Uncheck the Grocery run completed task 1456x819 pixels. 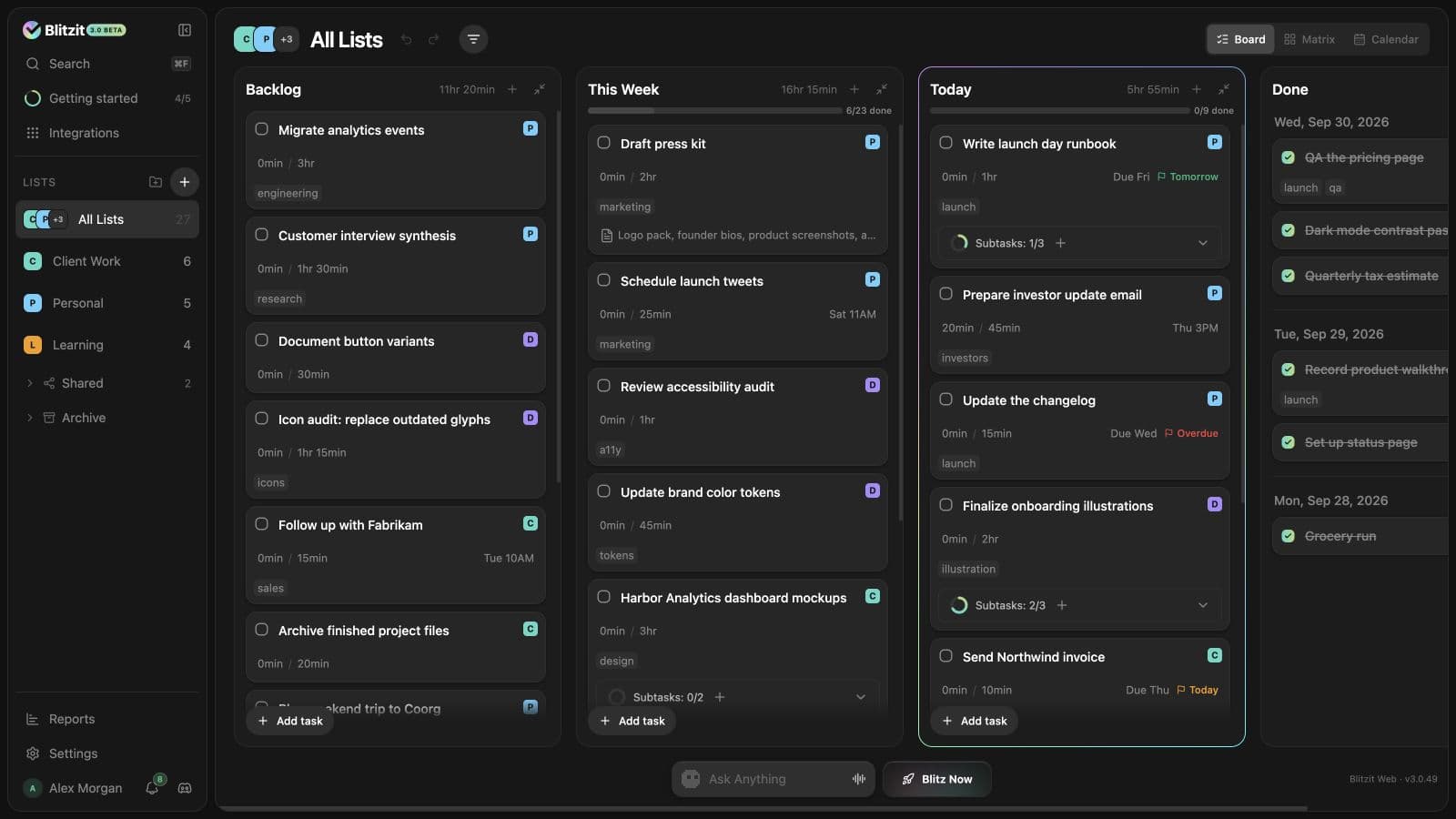click(1289, 536)
